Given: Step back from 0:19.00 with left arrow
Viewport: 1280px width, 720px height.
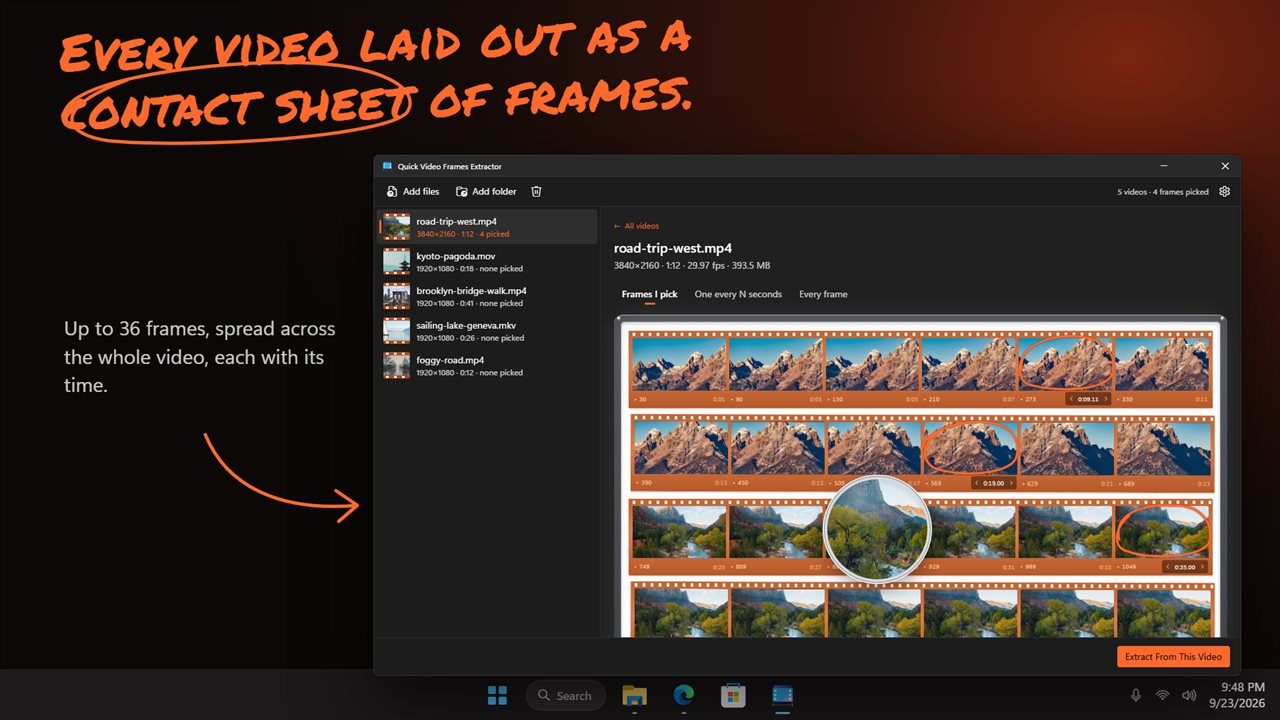Looking at the screenshot, I should 976,483.
